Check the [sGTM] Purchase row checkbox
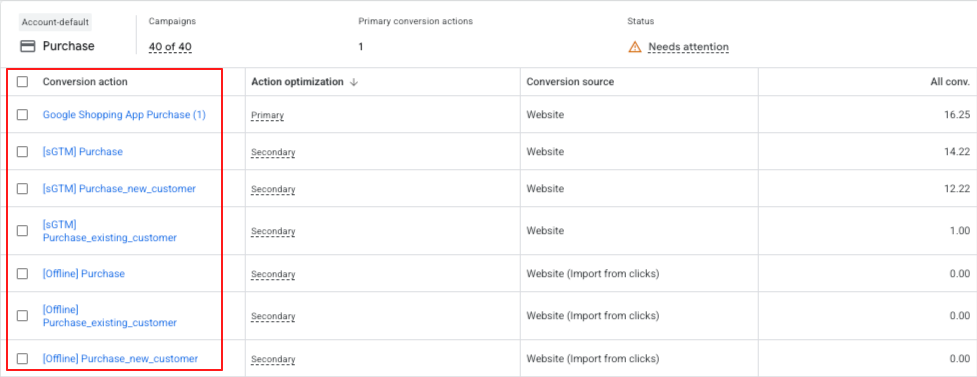The height and width of the screenshot is (377, 977). coord(22,151)
